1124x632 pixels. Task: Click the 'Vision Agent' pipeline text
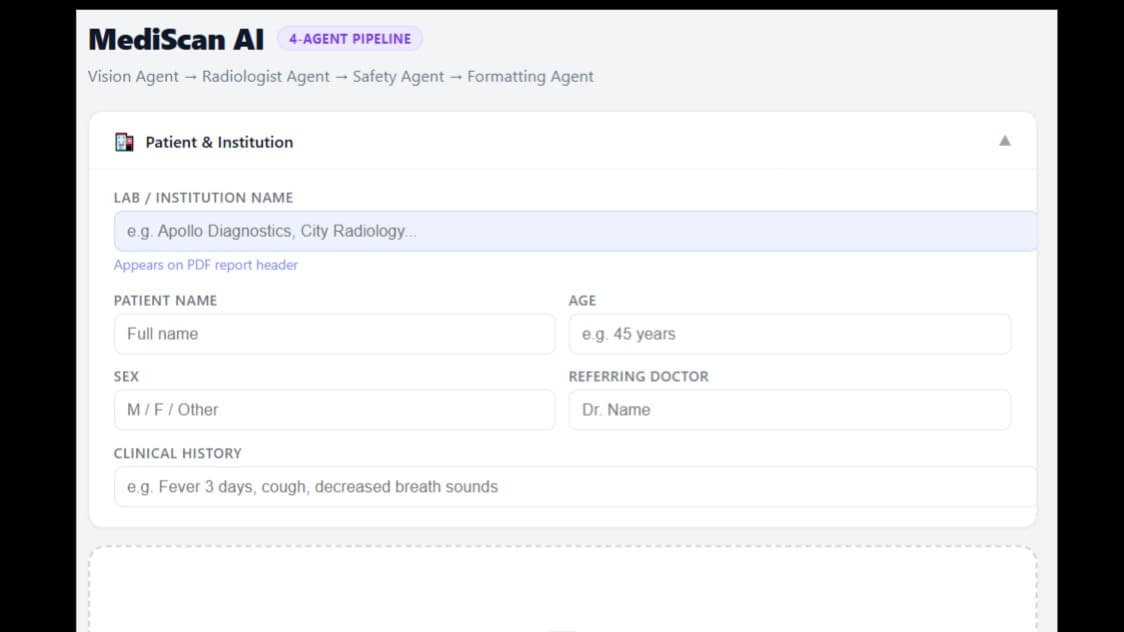coord(133,77)
